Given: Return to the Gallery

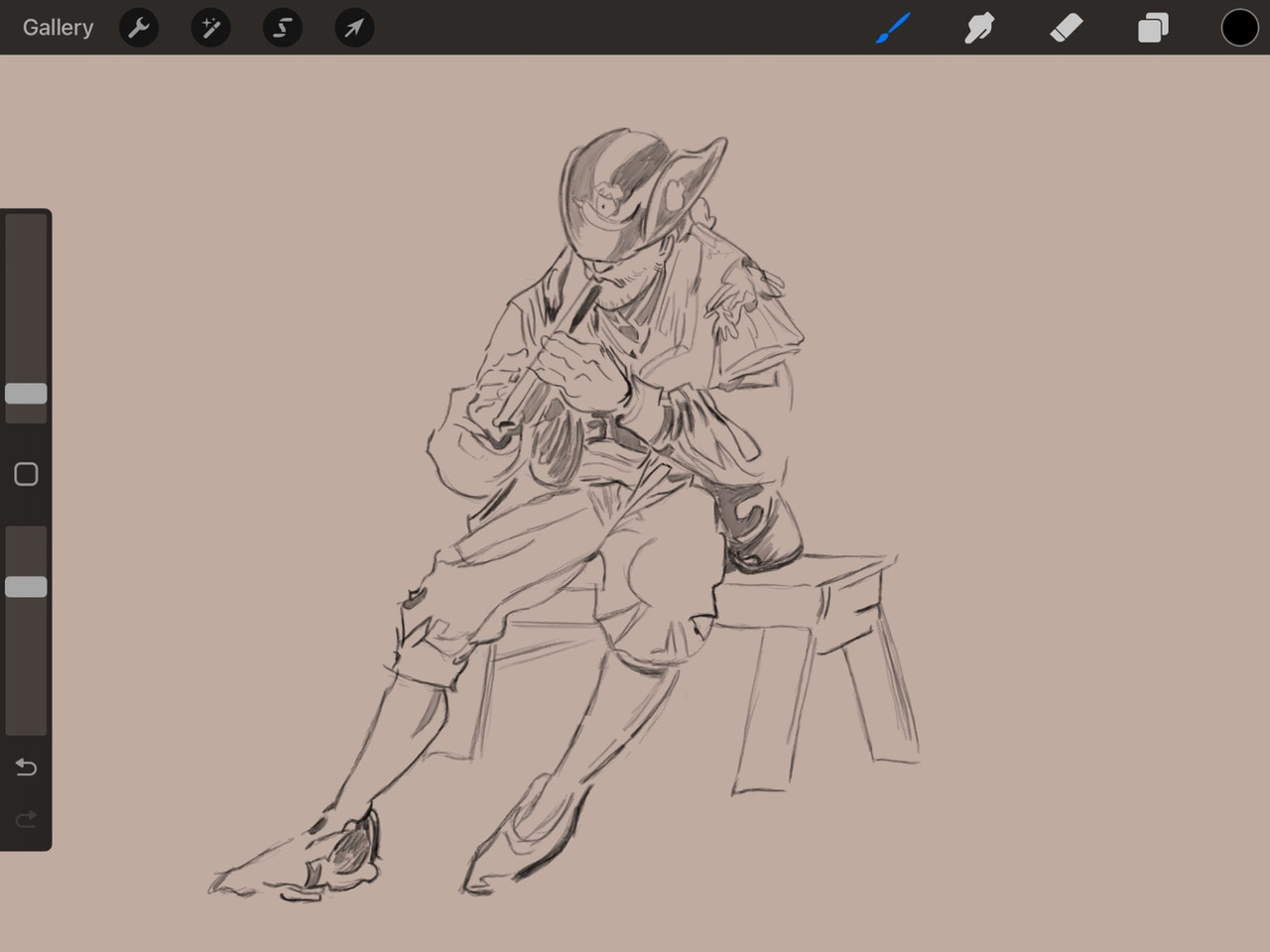Looking at the screenshot, I should (58, 27).
